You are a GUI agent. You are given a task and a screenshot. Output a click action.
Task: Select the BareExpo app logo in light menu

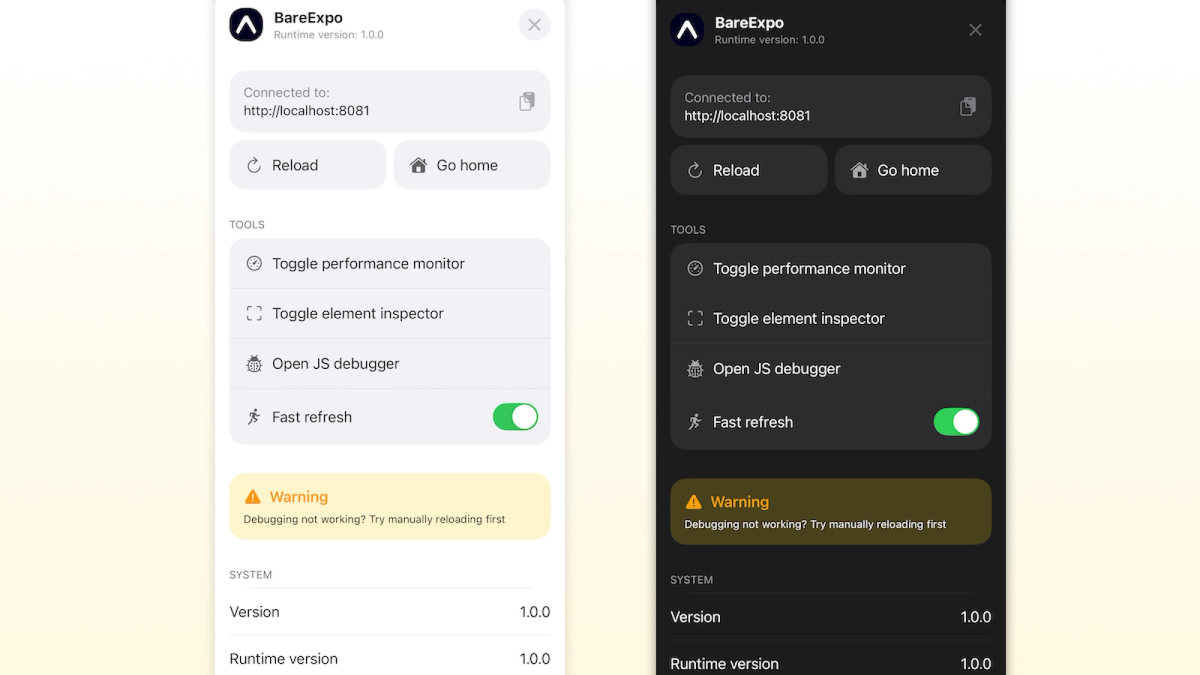pos(246,24)
